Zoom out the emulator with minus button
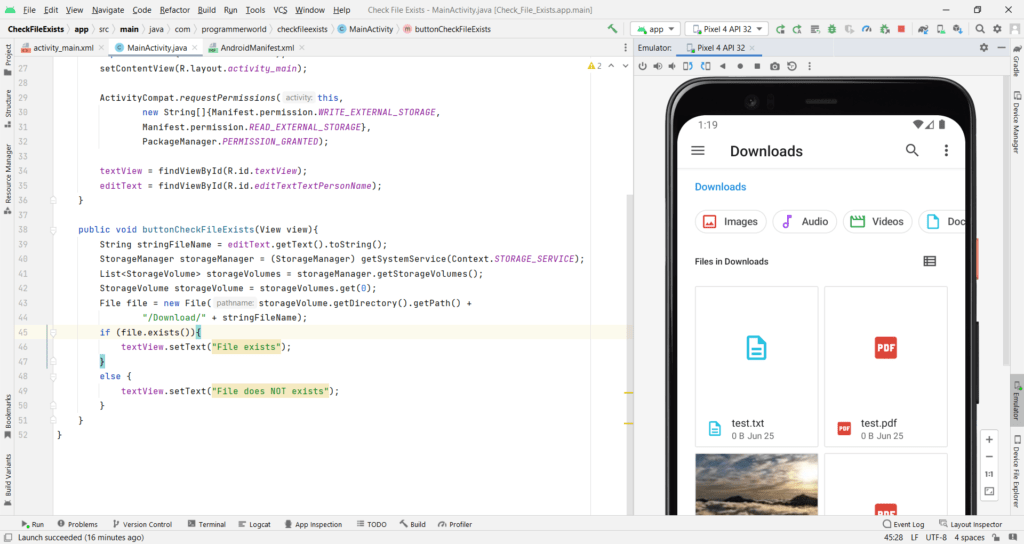The width and height of the screenshot is (1024, 544). tap(989, 456)
